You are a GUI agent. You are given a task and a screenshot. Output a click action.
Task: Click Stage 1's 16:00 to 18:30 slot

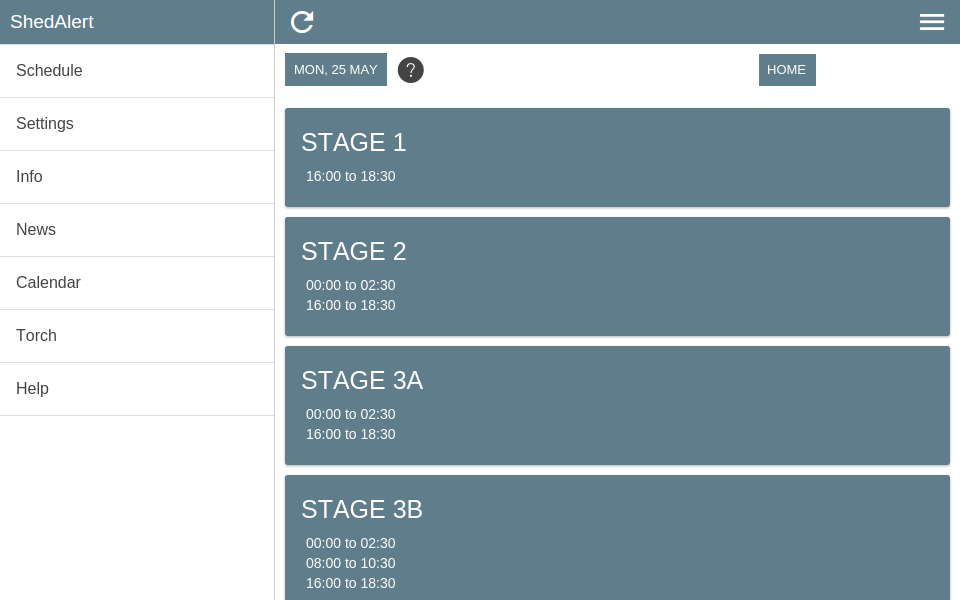pos(351,176)
